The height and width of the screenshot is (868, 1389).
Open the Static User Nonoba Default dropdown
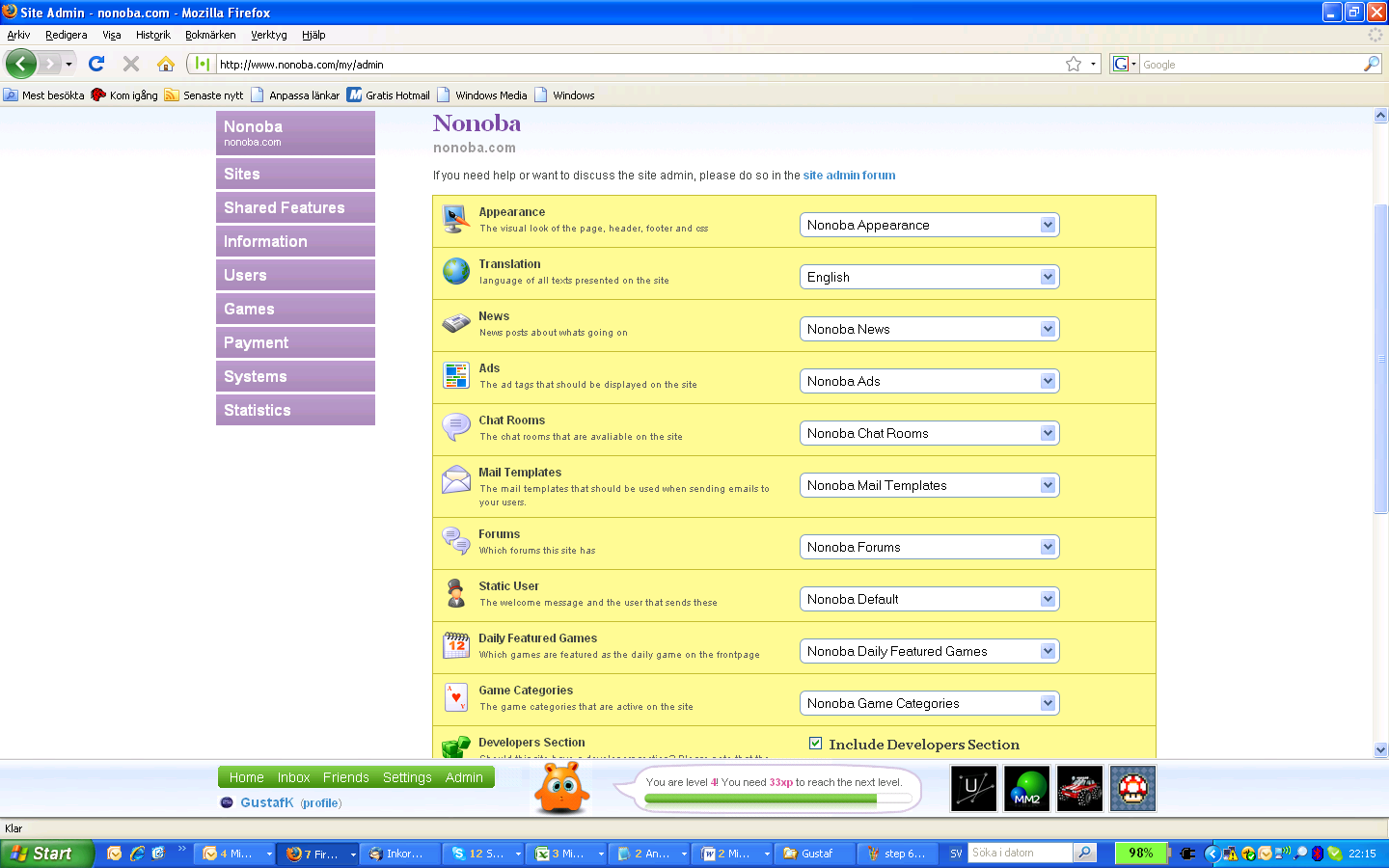point(930,599)
